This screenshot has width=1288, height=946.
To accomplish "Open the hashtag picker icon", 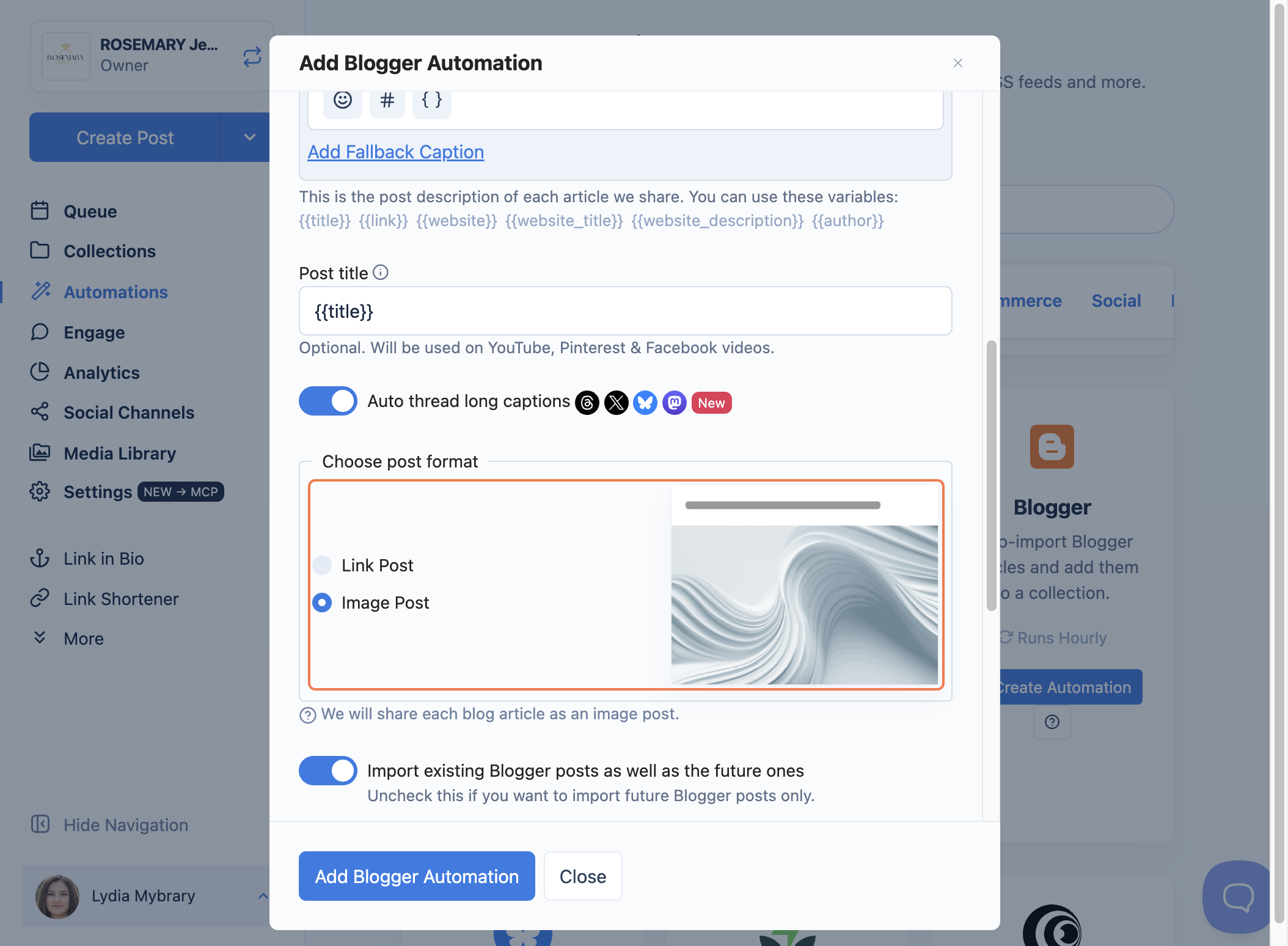I will (387, 100).
